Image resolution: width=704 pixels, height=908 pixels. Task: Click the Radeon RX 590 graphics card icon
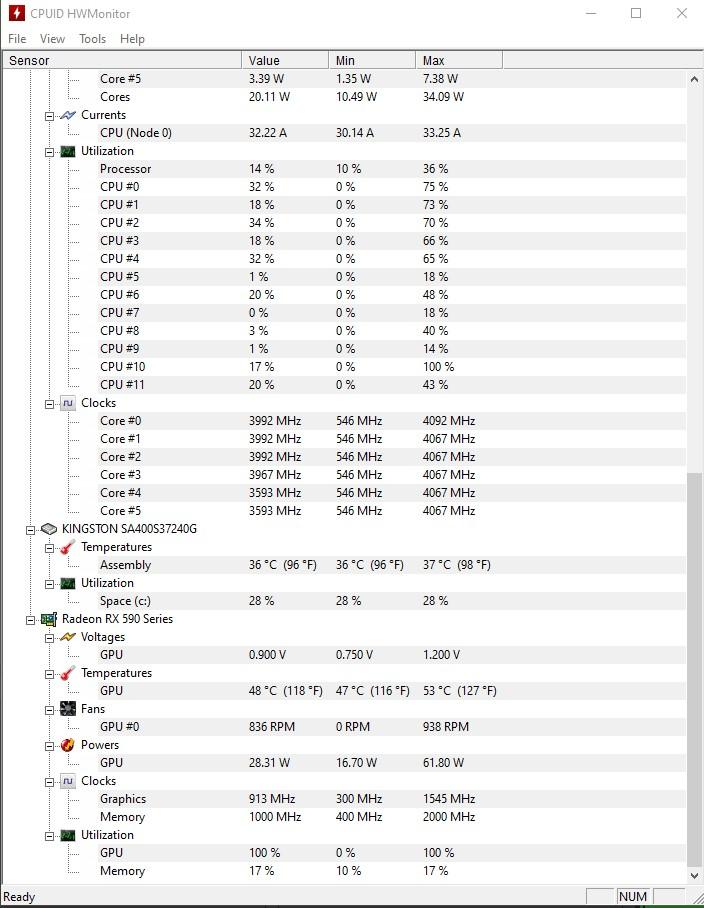coord(49,619)
